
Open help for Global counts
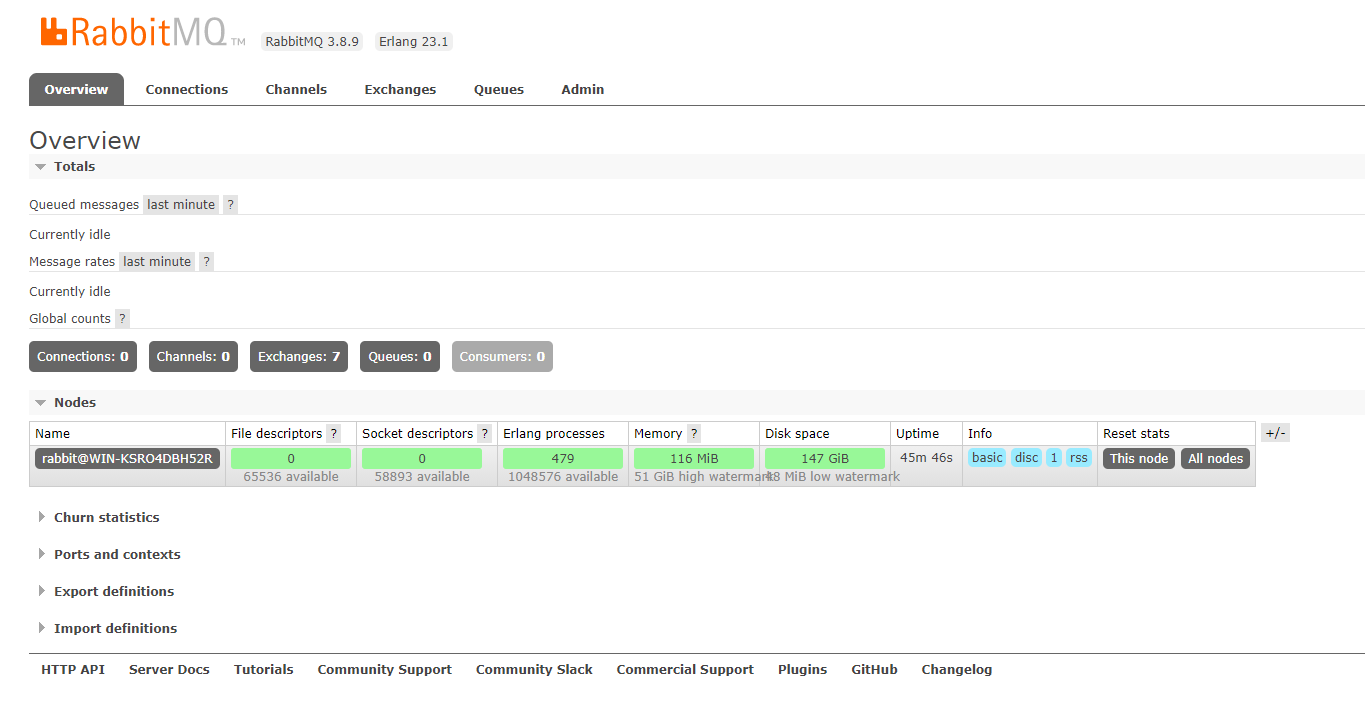pyautogui.click(x=122, y=318)
